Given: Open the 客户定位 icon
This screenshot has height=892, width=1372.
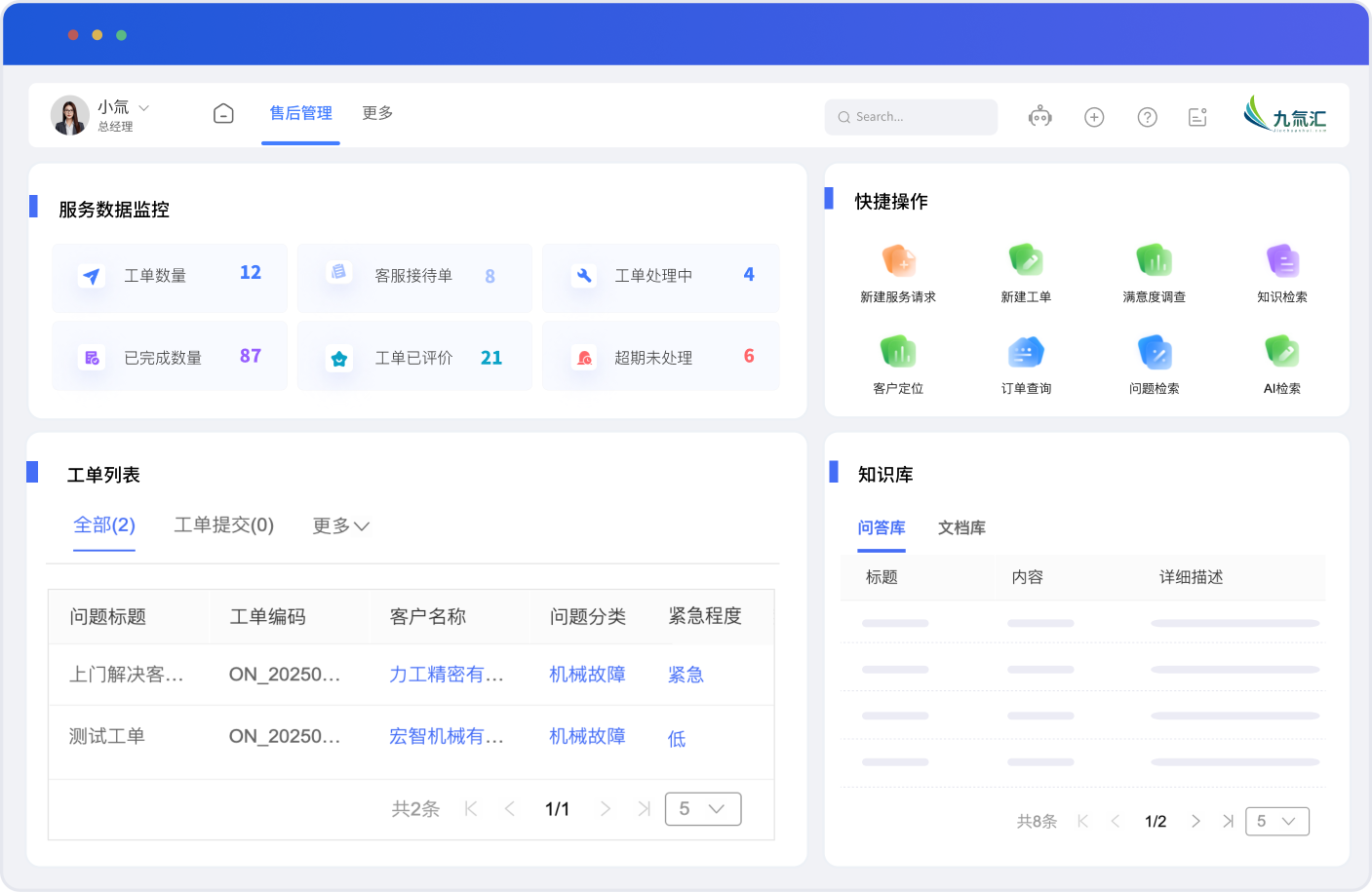Looking at the screenshot, I should pyautogui.click(x=898, y=352).
